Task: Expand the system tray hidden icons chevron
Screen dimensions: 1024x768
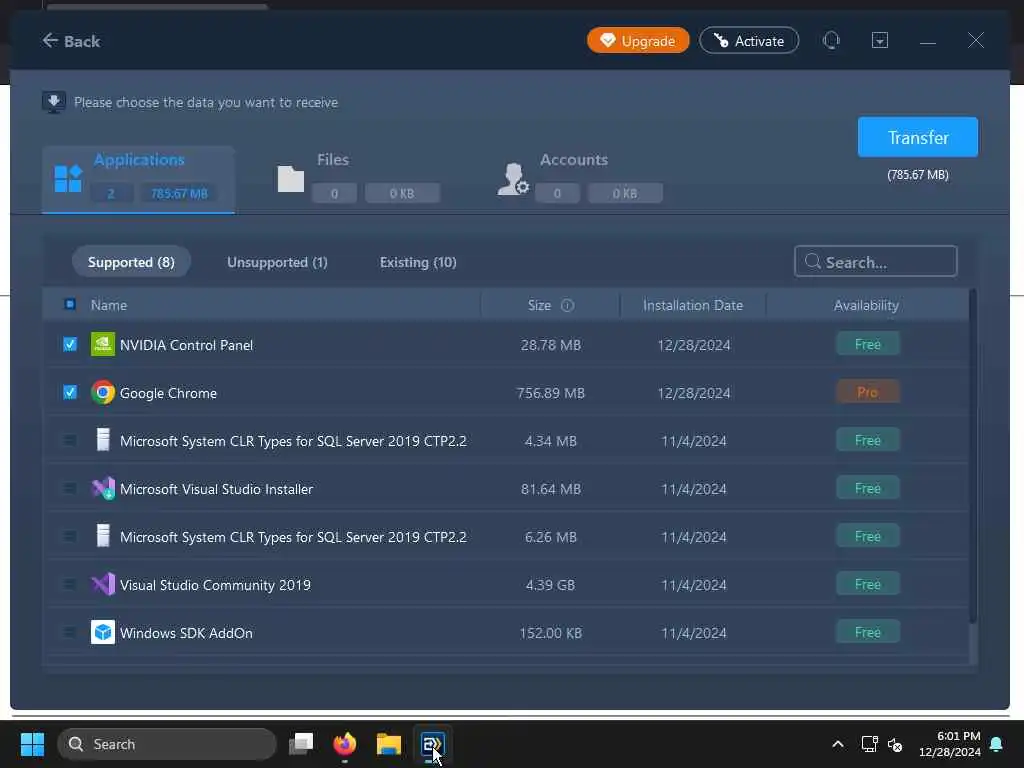Action: [x=838, y=744]
